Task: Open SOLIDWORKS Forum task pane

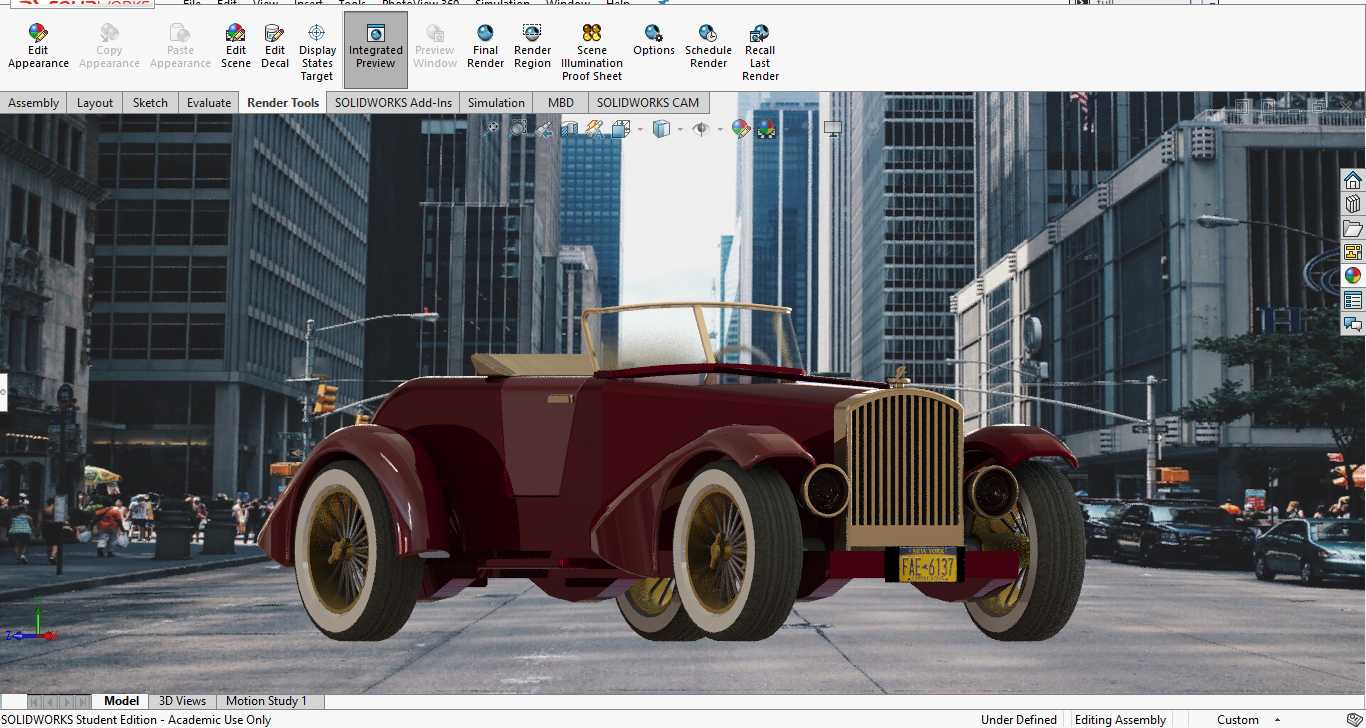Action: (x=1353, y=324)
